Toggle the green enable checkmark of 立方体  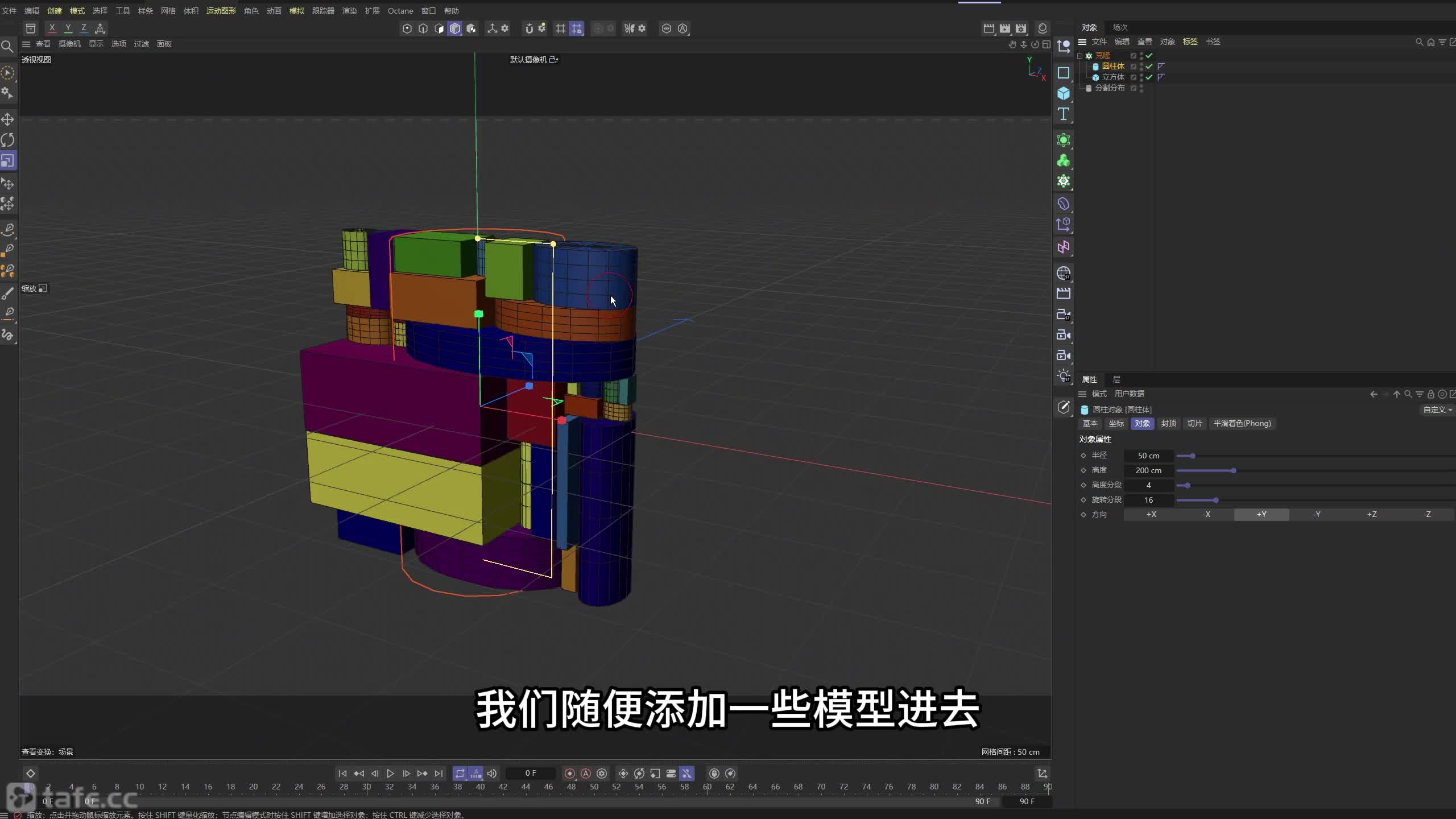click(x=1148, y=77)
